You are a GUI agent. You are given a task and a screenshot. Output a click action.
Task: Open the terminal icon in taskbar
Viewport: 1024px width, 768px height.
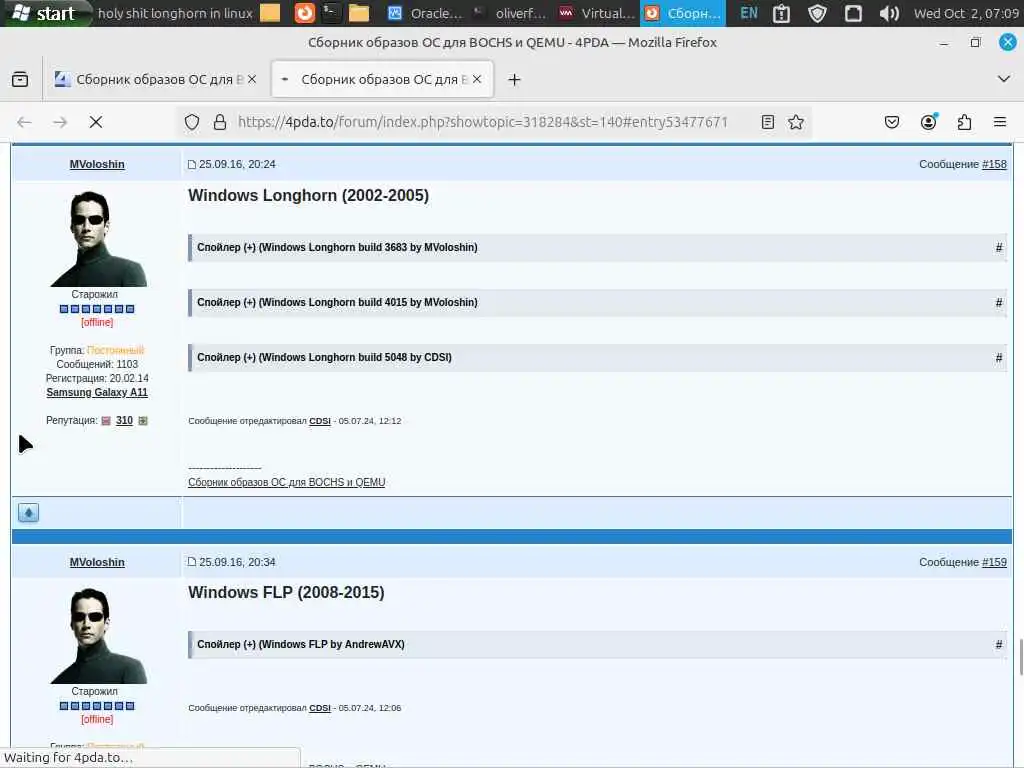tap(331, 13)
